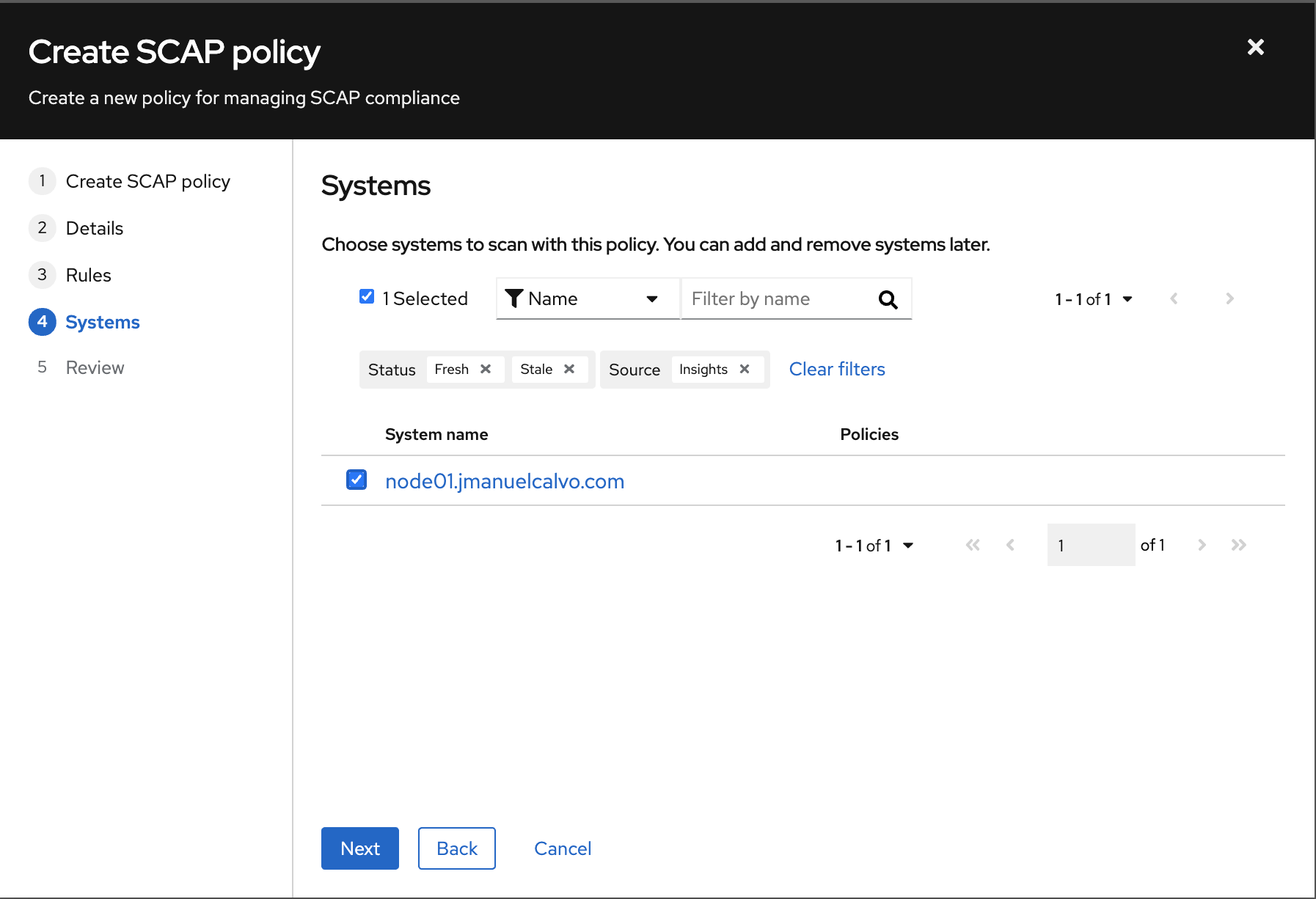Open the node01.jmanuelcalvo.com system link
The image size is (1316, 899).
click(505, 481)
